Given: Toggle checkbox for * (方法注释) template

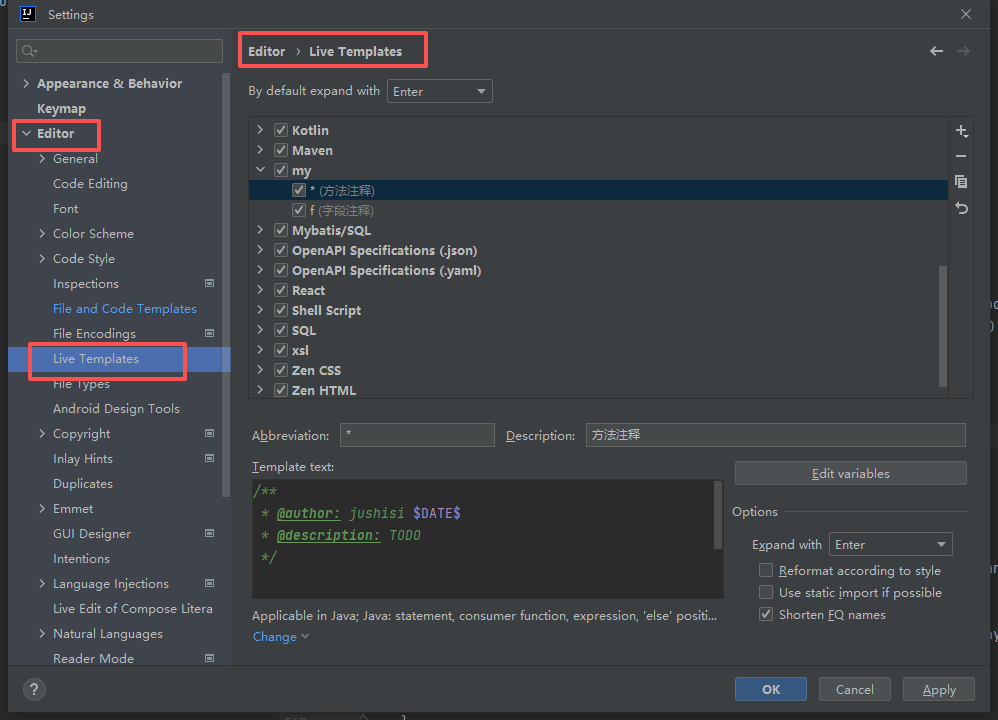Looking at the screenshot, I should point(299,190).
